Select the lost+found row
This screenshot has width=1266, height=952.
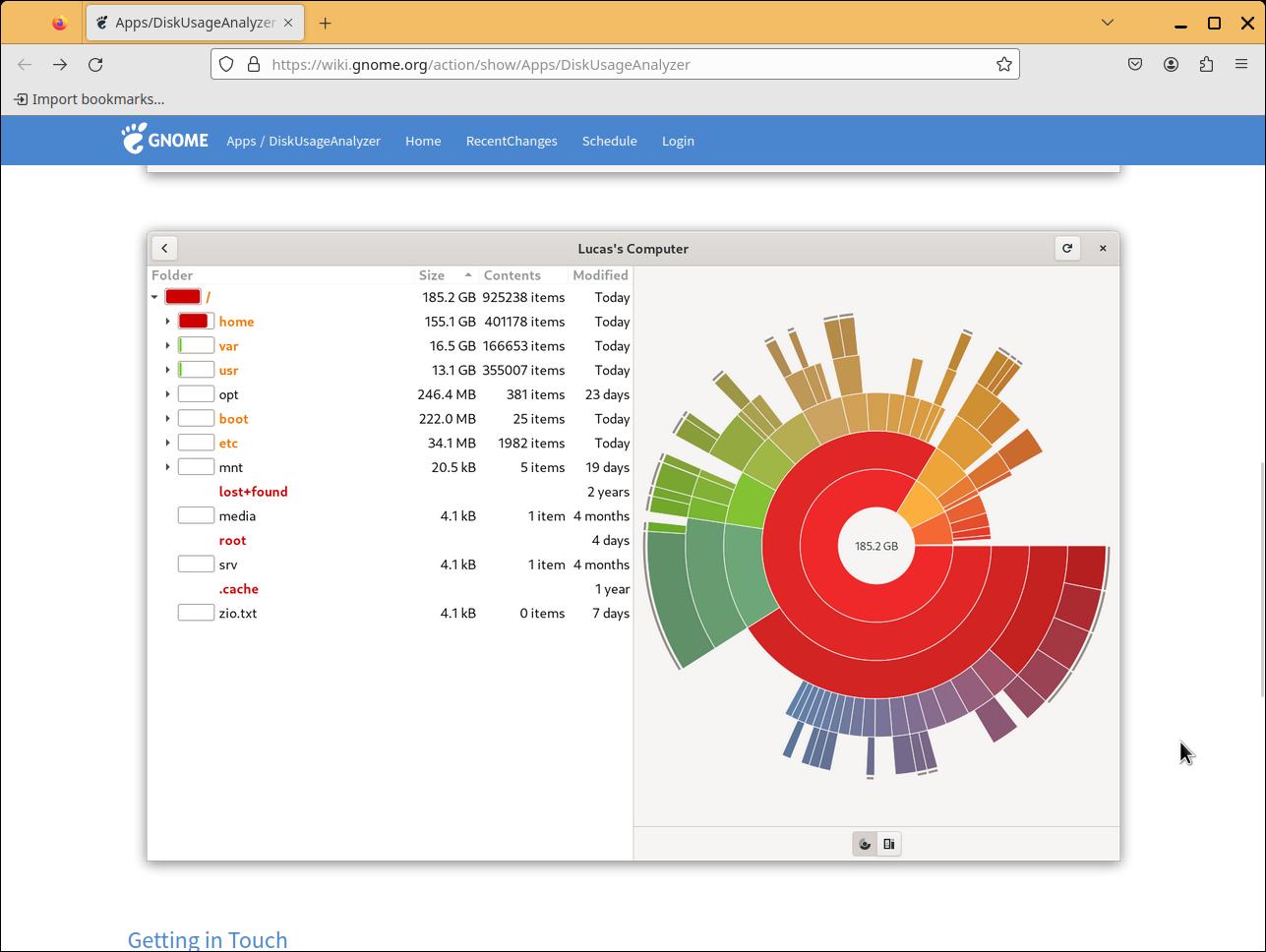pyautogui.click(x=390, y=492)
